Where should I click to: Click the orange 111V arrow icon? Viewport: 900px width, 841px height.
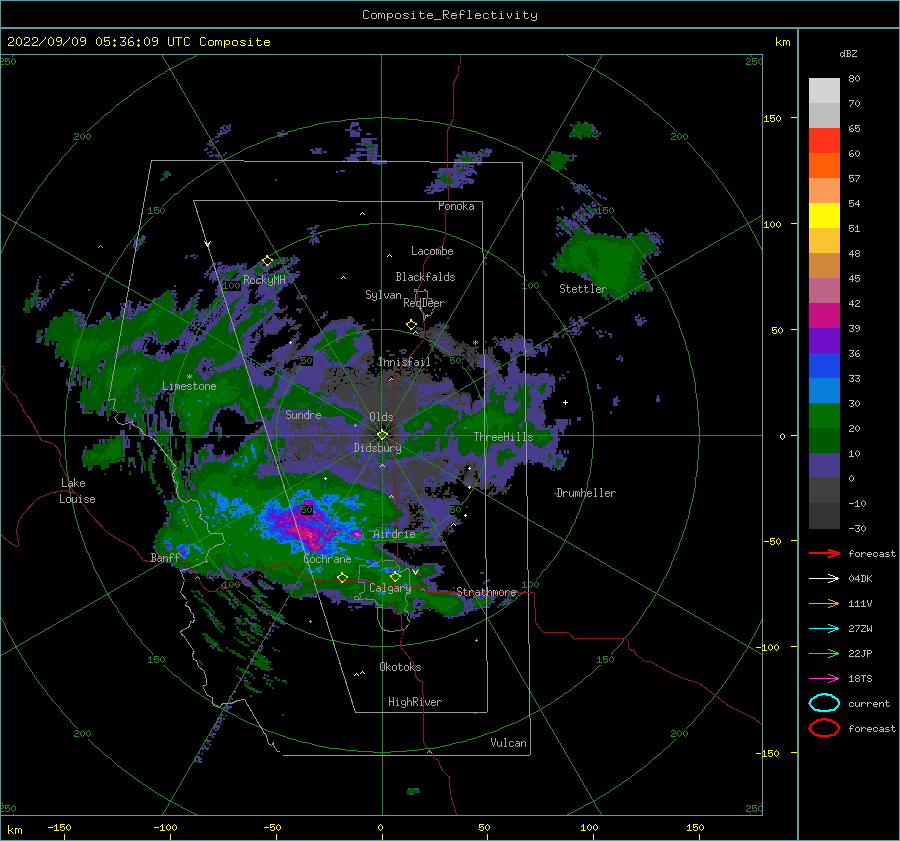[824, 603]
